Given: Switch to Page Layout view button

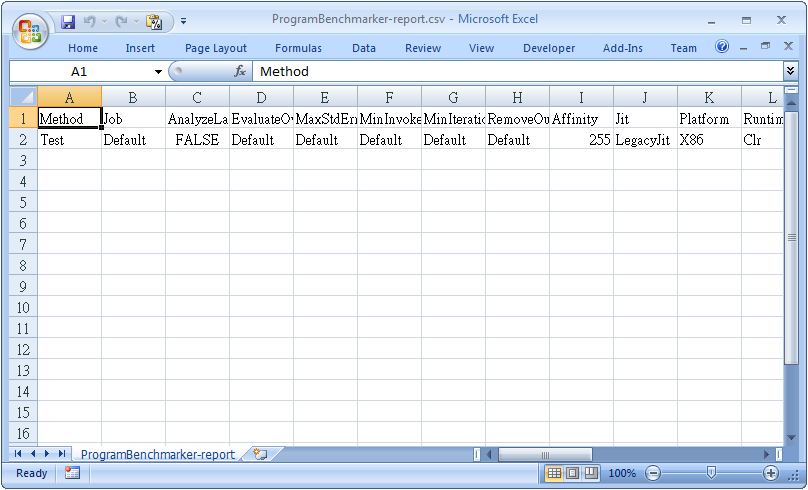Looking at the screenshot, I should coord(573,473).
